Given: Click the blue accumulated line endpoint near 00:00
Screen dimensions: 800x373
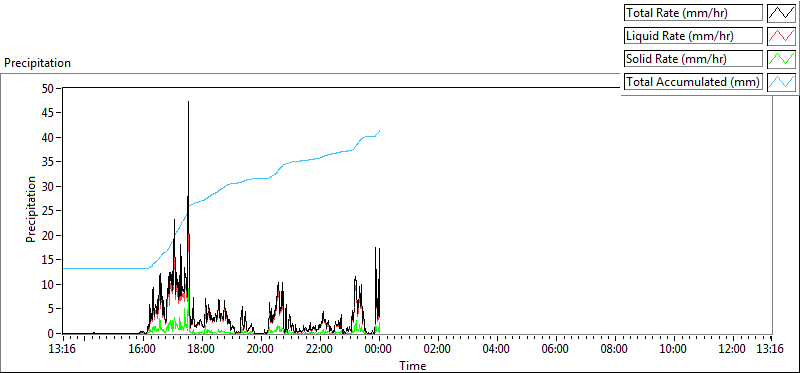Looking at the screenshot, I should [380, 131].
